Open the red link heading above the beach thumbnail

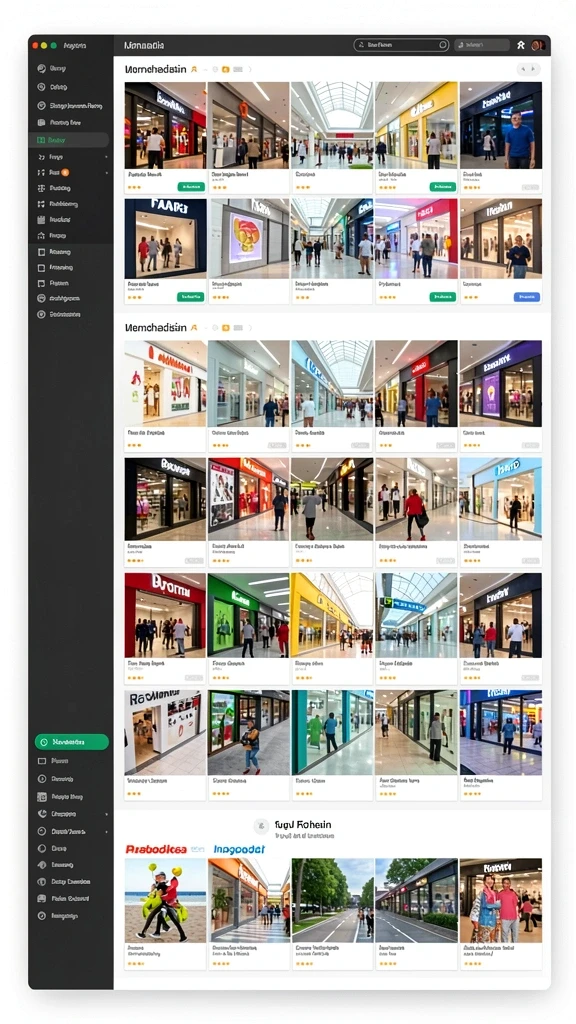156,849
